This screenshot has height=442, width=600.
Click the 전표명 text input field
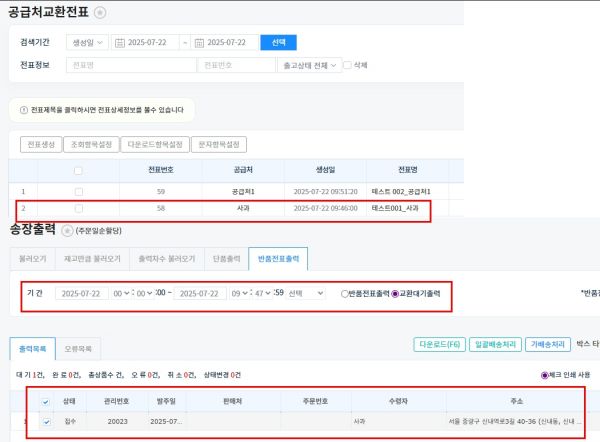click(130, 65)
